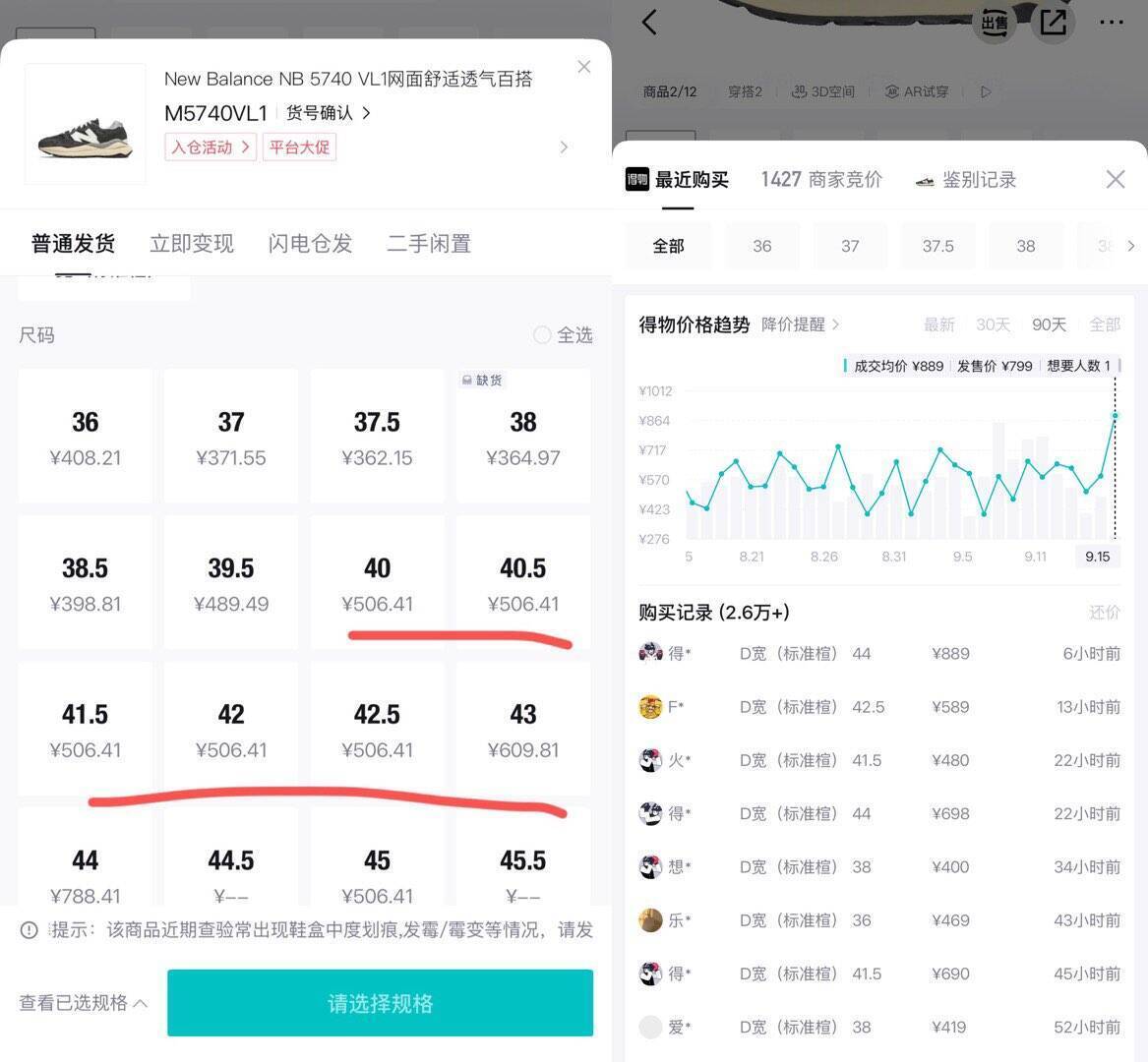Select size 45 card

pos(377,856)
